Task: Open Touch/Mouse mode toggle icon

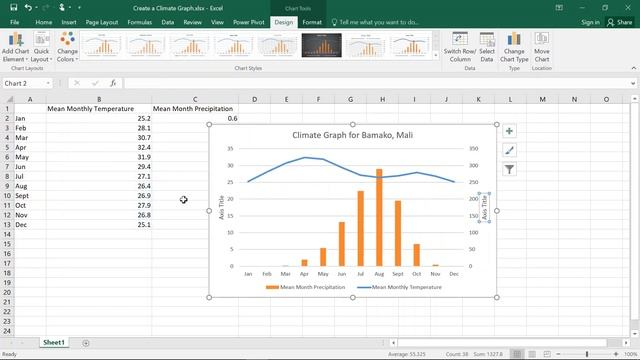Action: (x=62, y=7)
